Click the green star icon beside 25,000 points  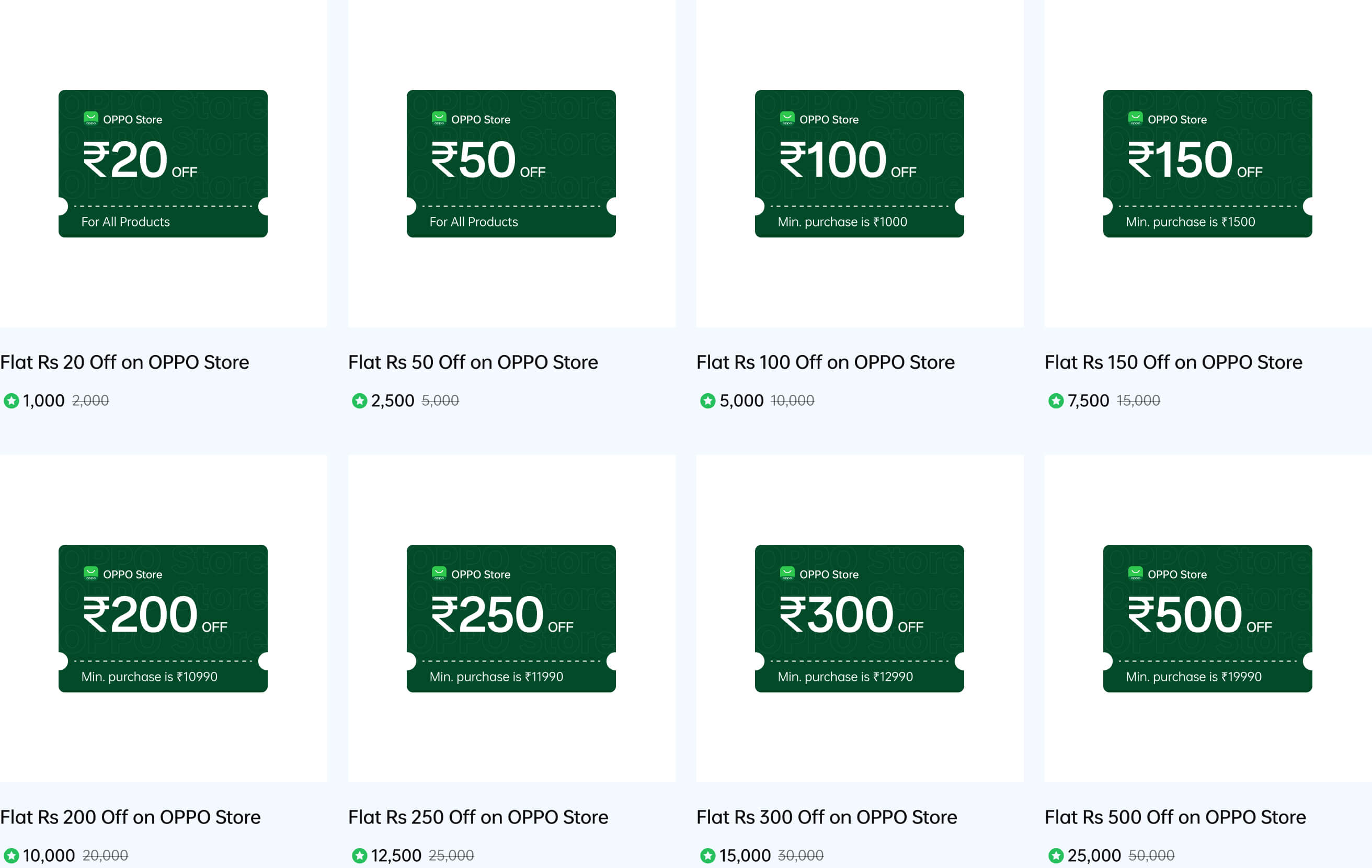tap(1056, 855)
